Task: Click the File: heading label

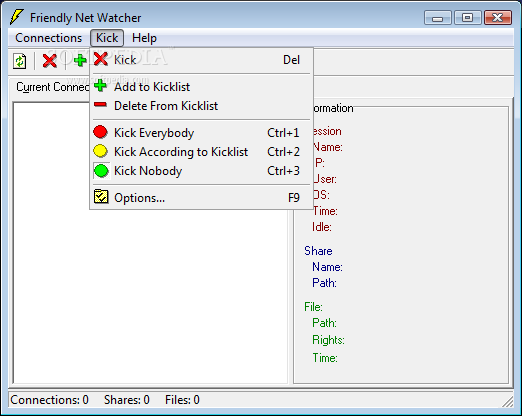Action: [313, 307]
